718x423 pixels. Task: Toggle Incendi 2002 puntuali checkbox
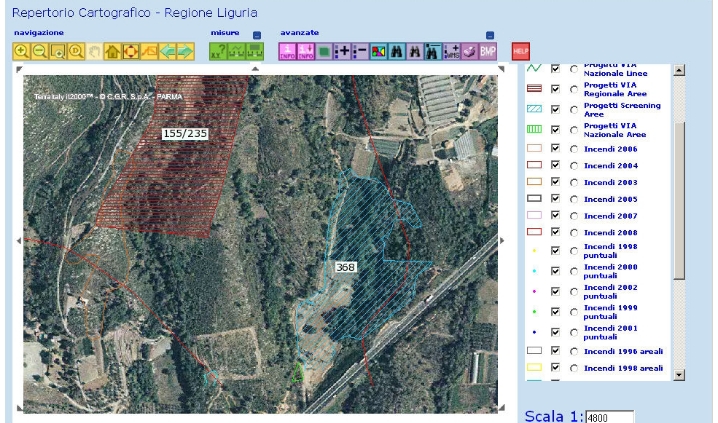pyautogui.click(x=555, y=292)
